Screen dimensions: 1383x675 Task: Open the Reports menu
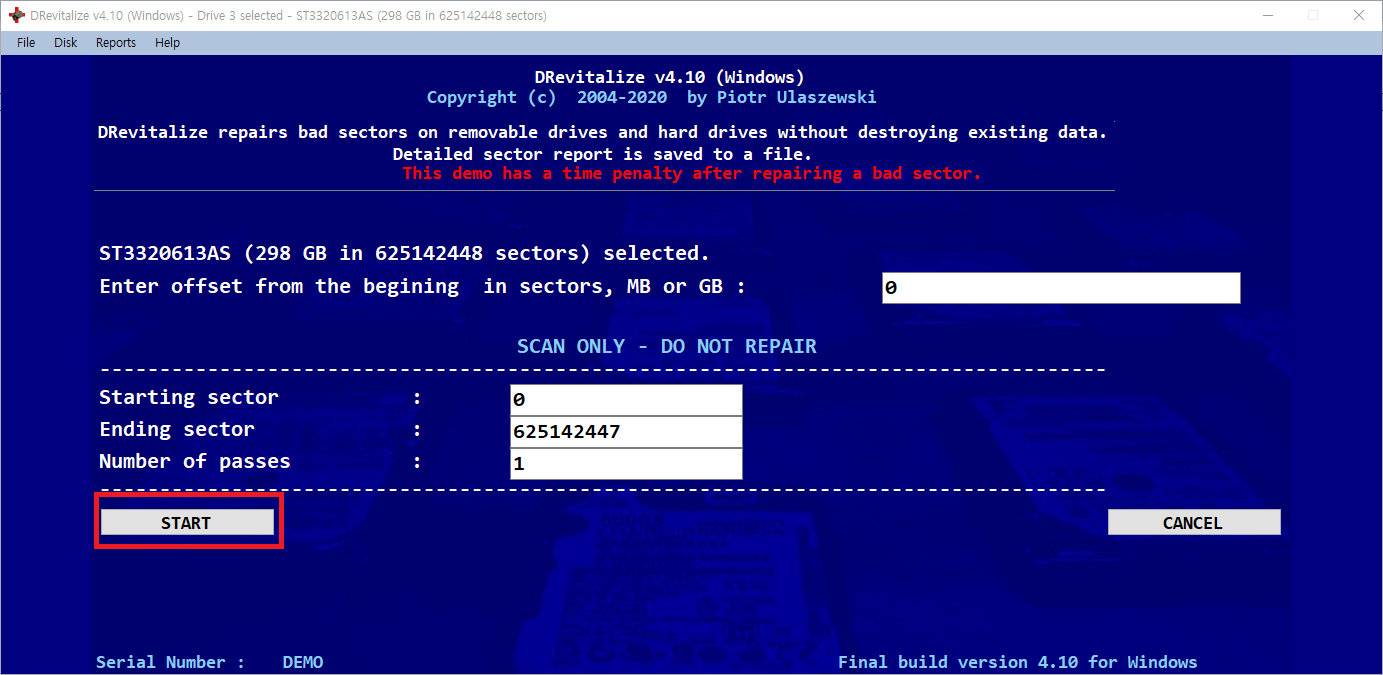tap(116, 43)
